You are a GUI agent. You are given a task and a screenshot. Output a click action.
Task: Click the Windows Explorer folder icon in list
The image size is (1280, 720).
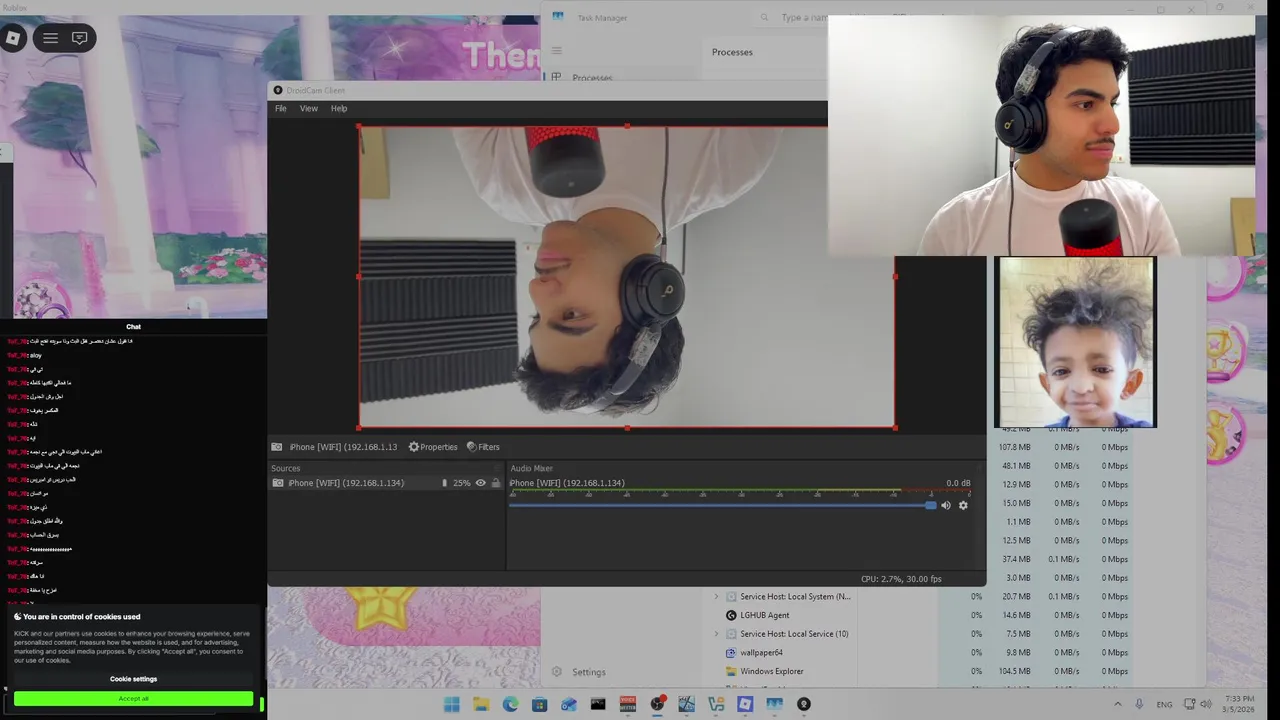tap(731, 671)
